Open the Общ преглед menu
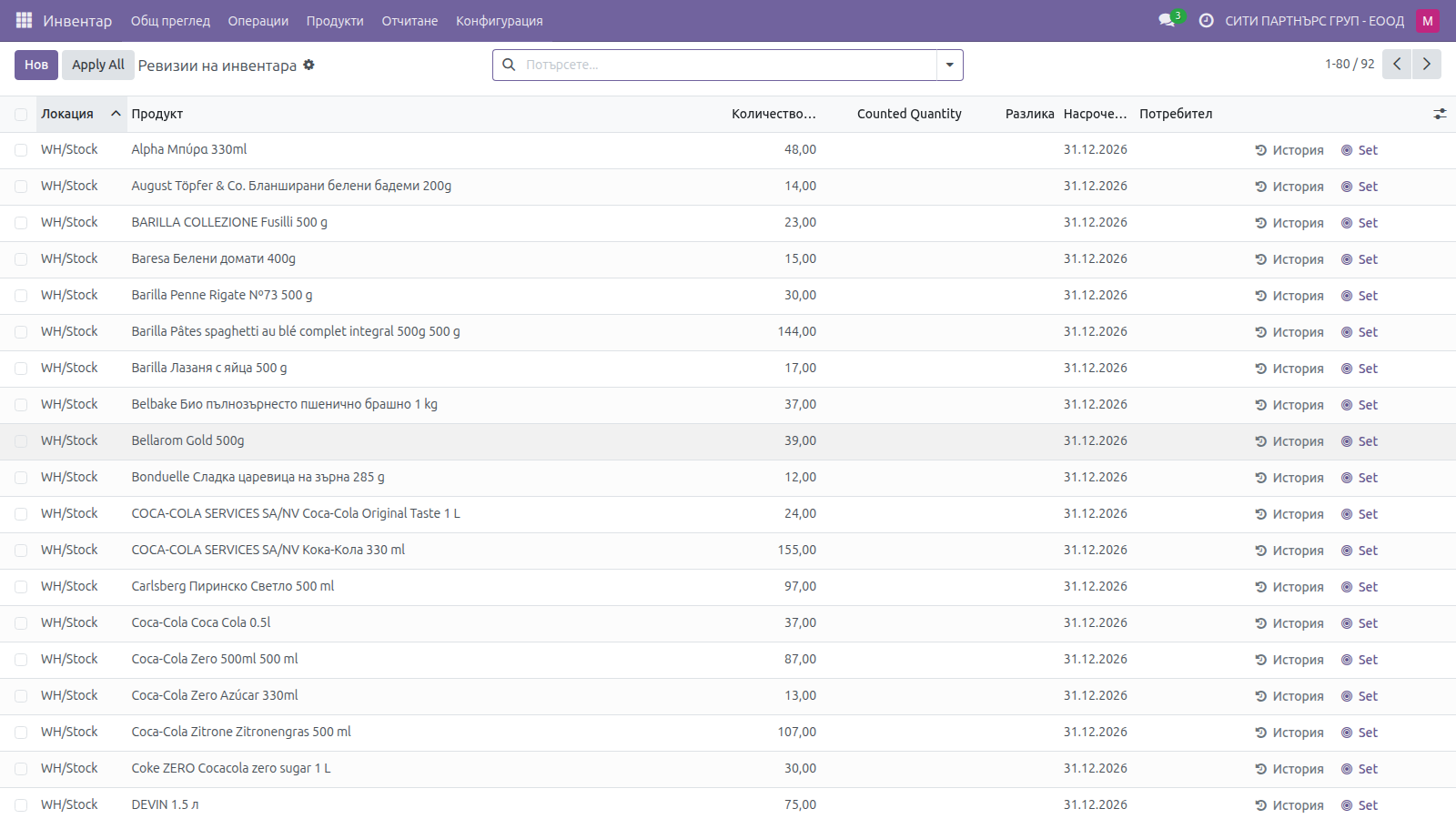The height and width of the screenshot is (819, 1456). (170, 20)
